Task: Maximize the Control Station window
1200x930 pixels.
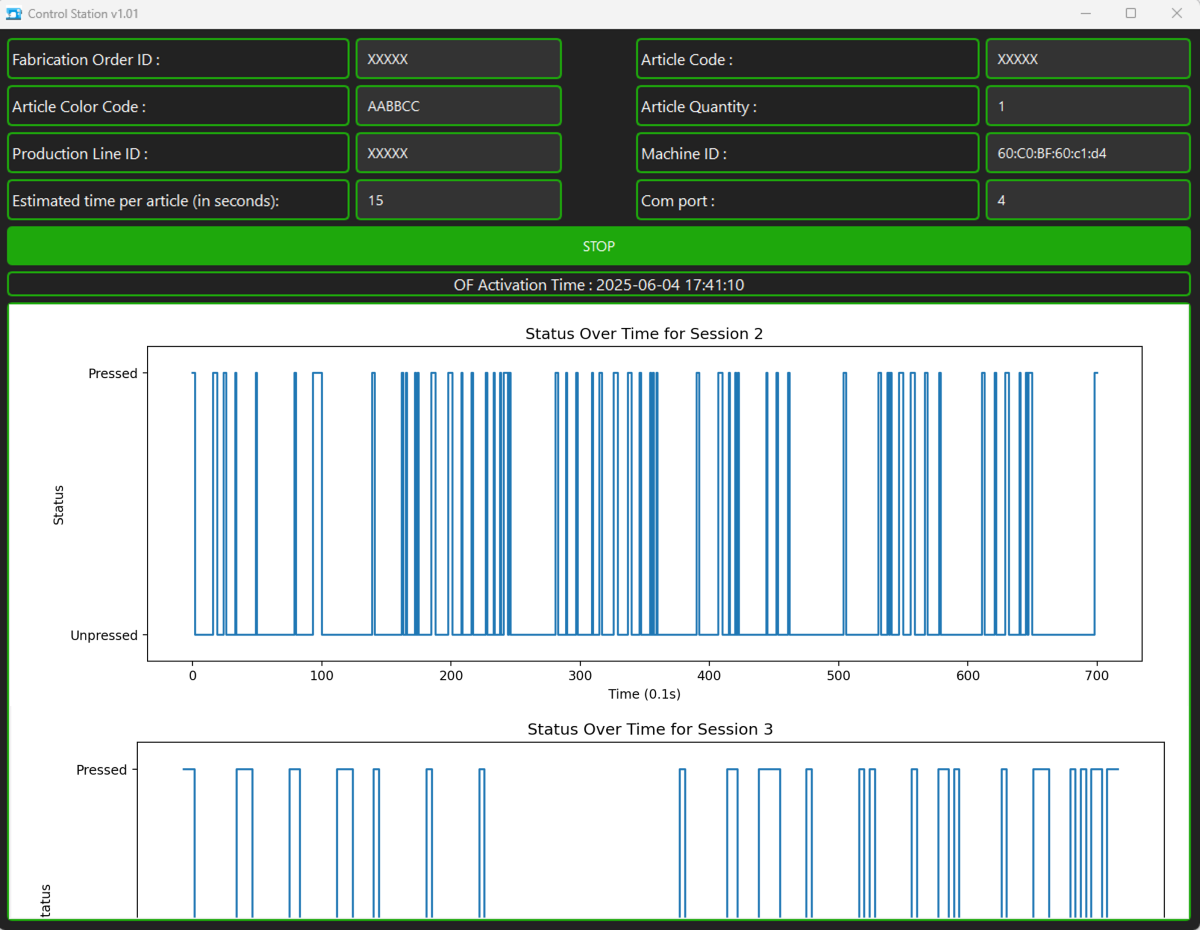Action: click(x=1131, y=13)
